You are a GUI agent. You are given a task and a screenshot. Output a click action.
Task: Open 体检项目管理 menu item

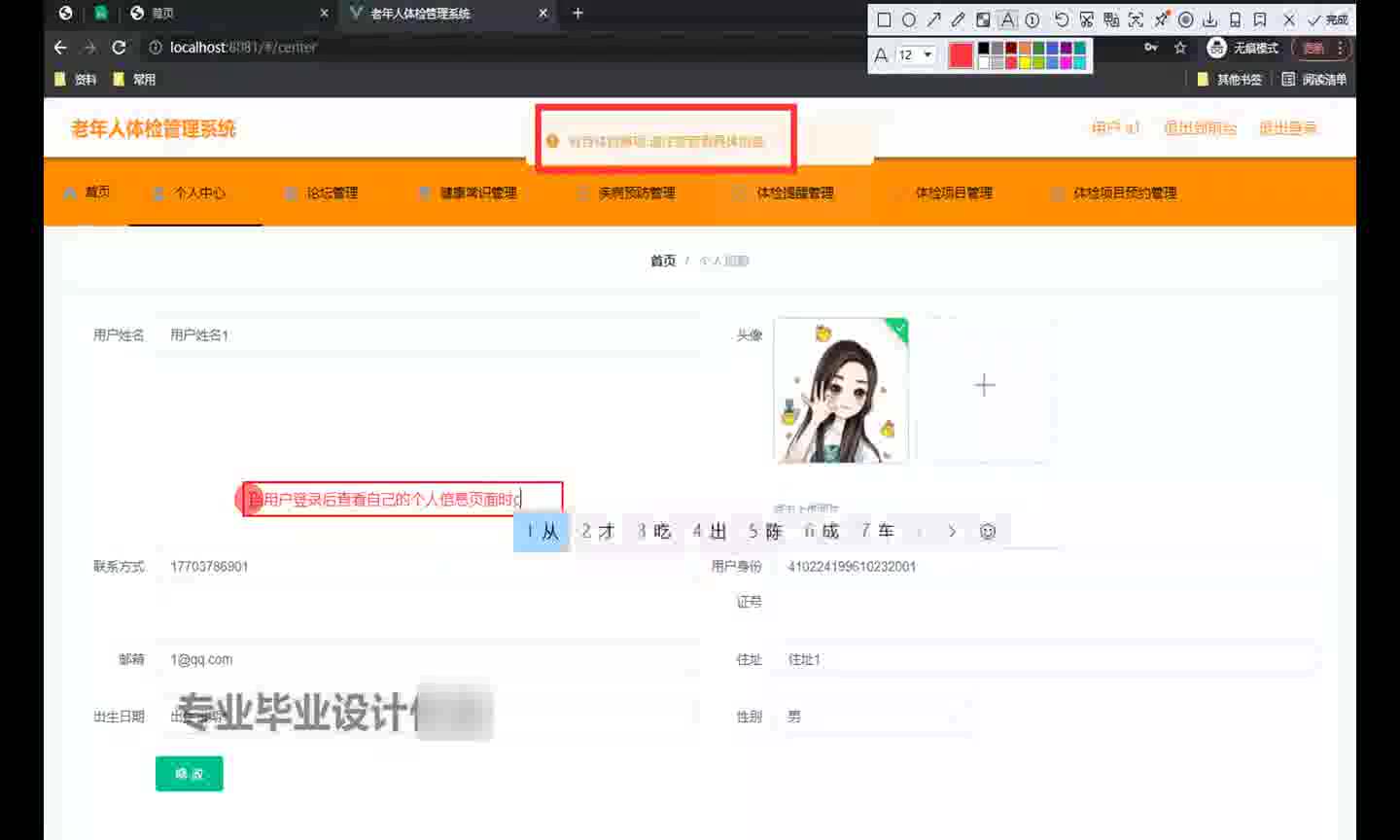click(x=944, y=192)
